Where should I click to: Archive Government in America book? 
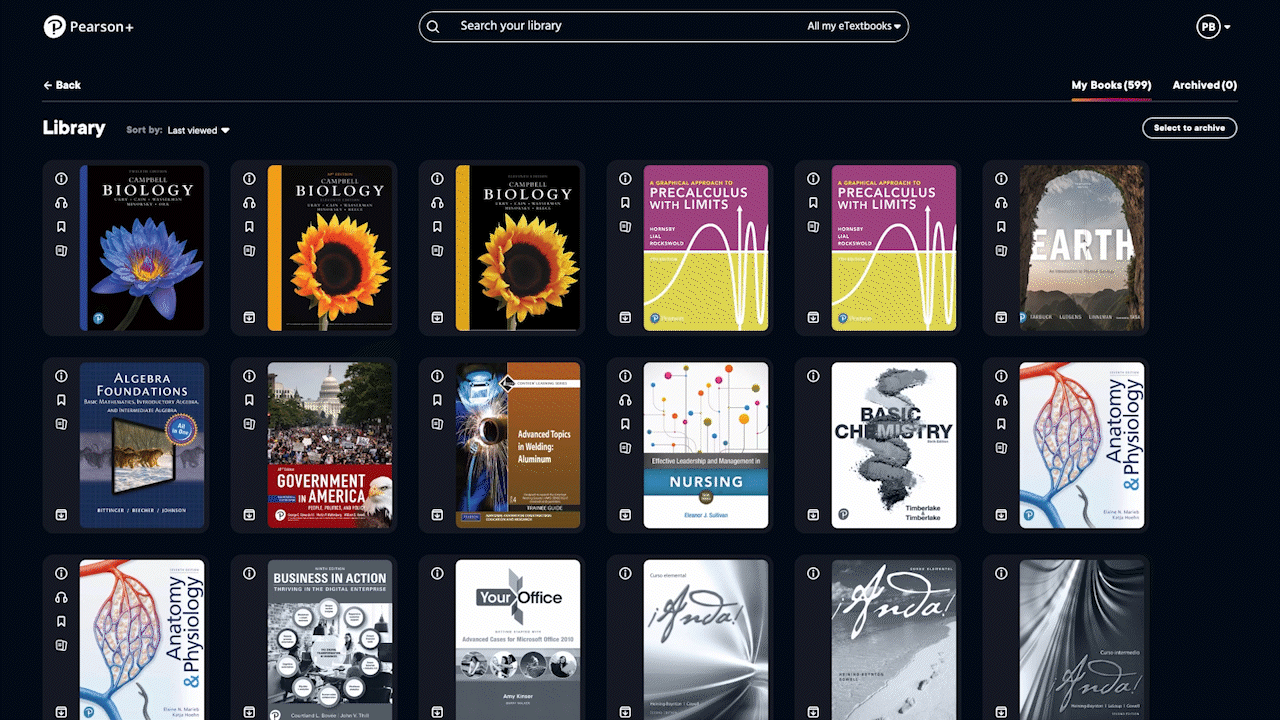click(x=249, y=515)
